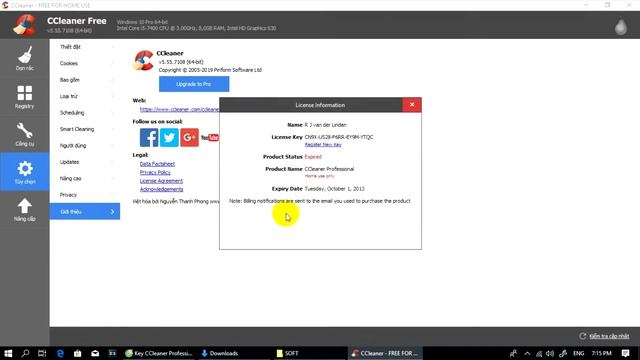The height and width of the screenshot is (360, 640).
Task: Open the Mail app on taskbar
Action: coord(95,353)
